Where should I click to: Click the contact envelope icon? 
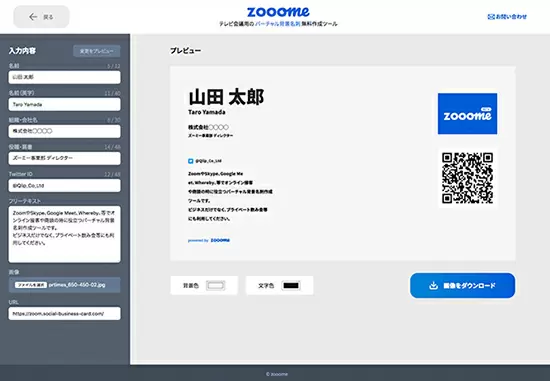(491, 16)
